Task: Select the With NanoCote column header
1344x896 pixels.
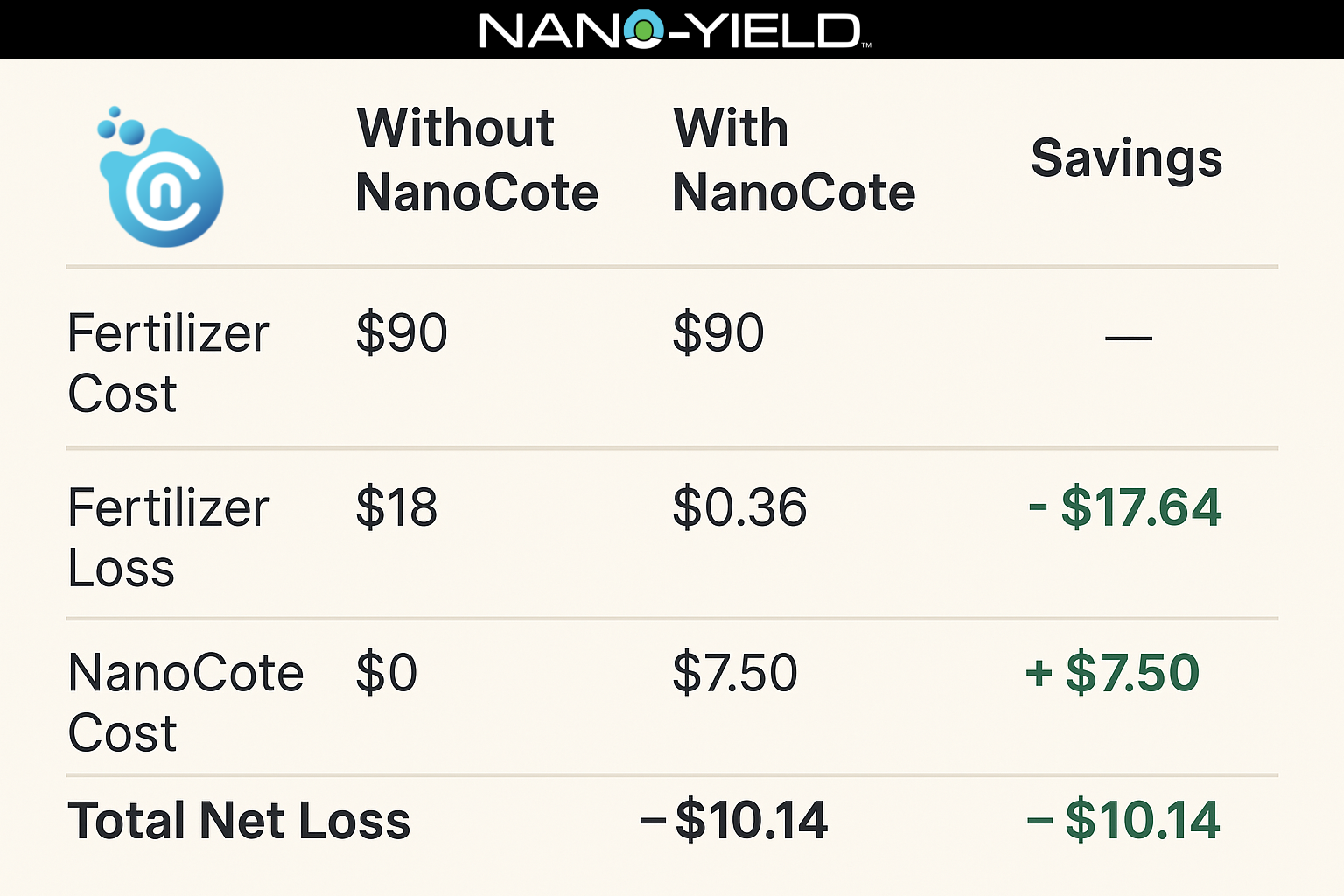Action: tap(794, 160)
